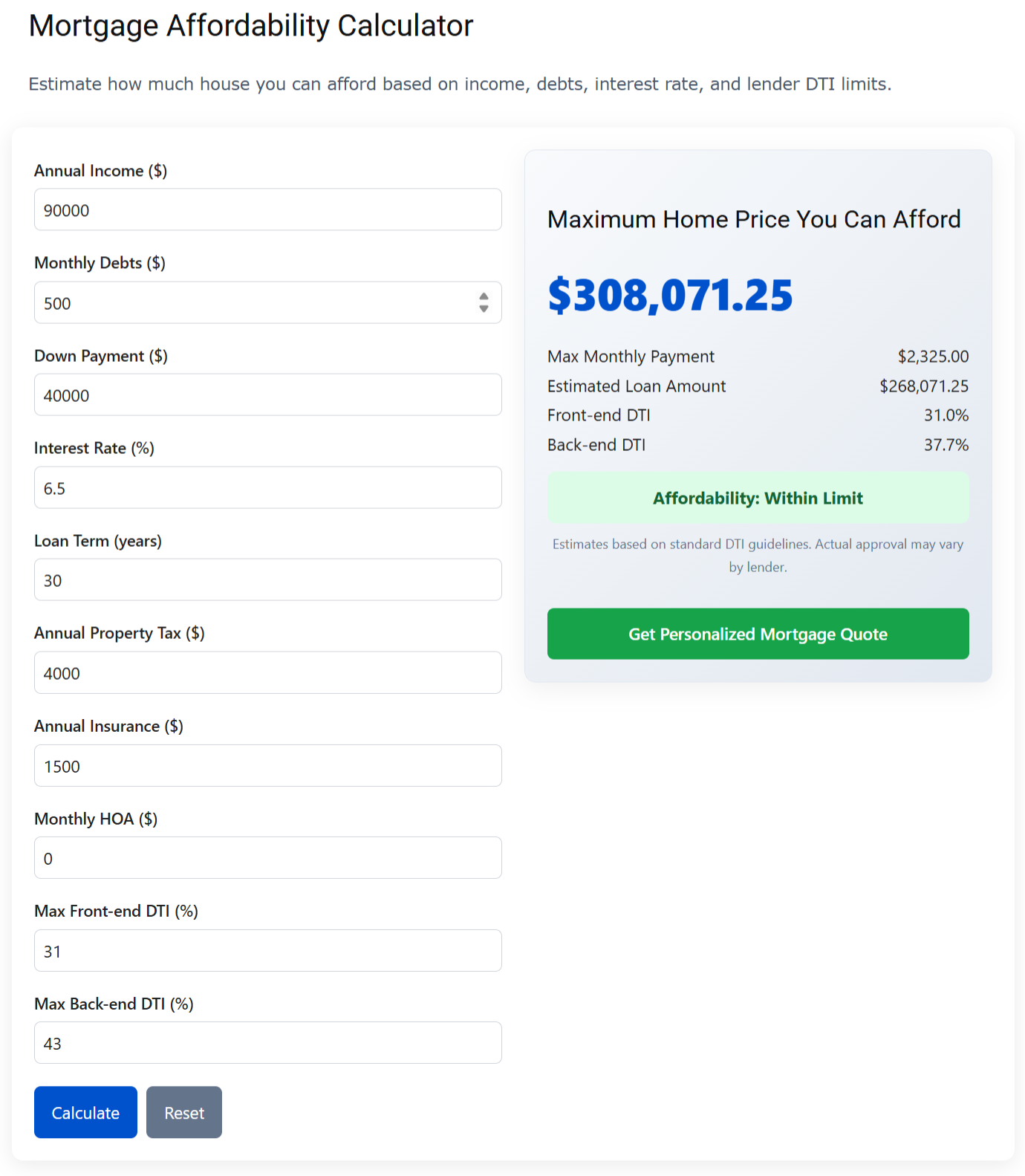Decrement Monthly Debts using the down spinner arrow
Image resolution: width=1025 pixels, height=1176 pixels.
click(484, 308)
